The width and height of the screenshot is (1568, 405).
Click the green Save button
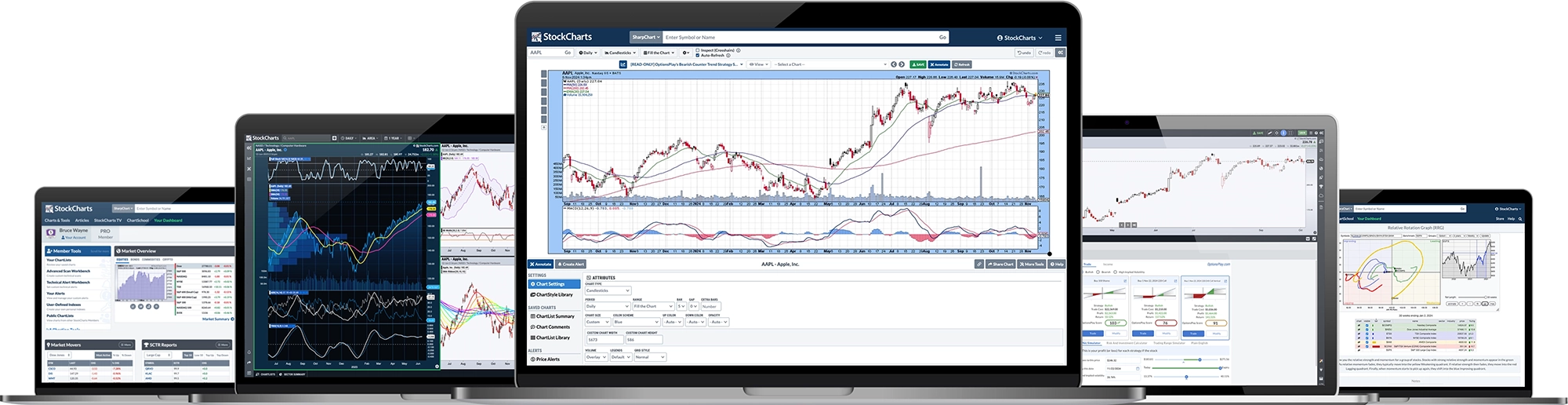tap(918, 64)
